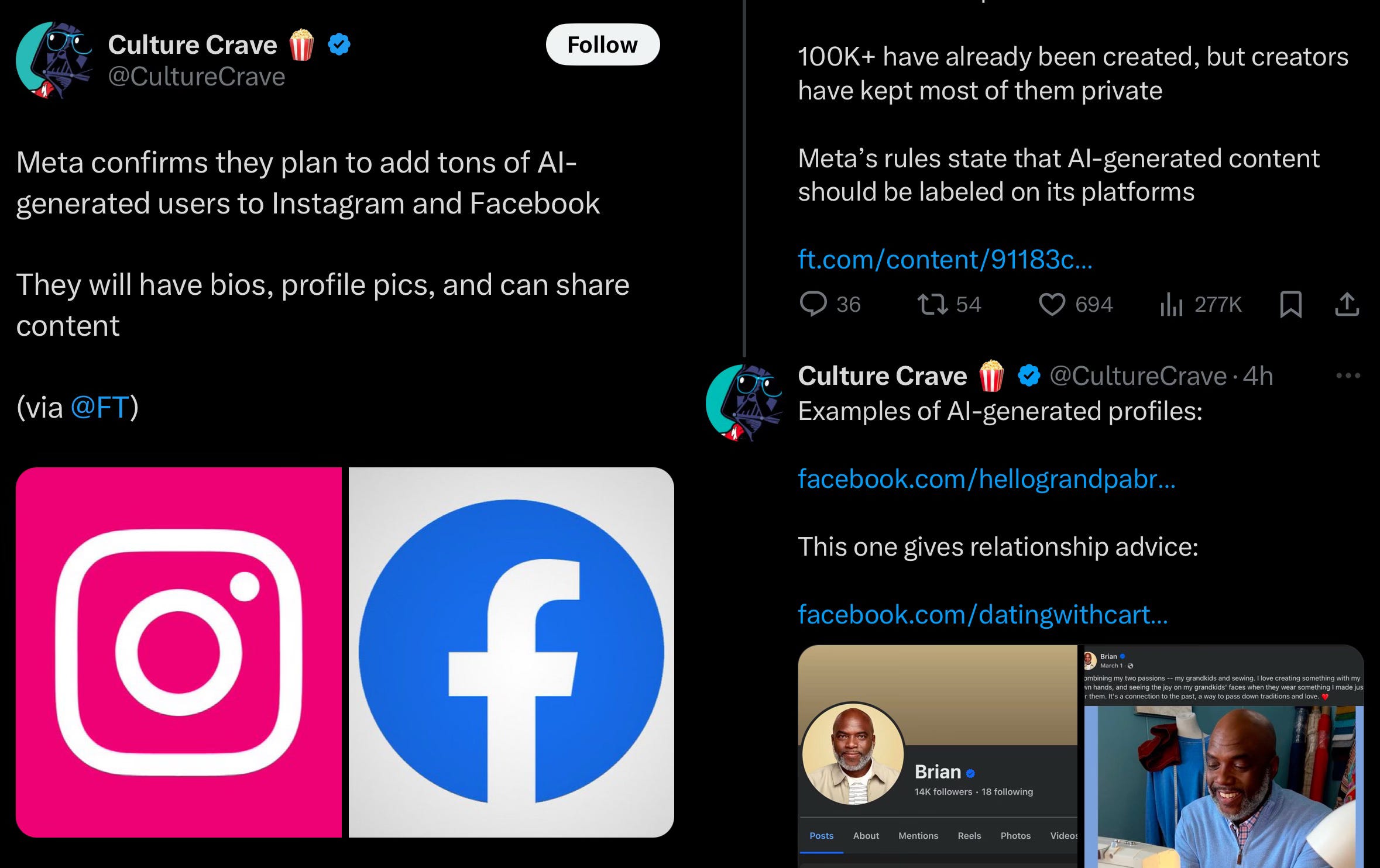1380x868 pixels.
Task: Select the Reels tab on Brian's profile
Action: click(x=969, y=836)
